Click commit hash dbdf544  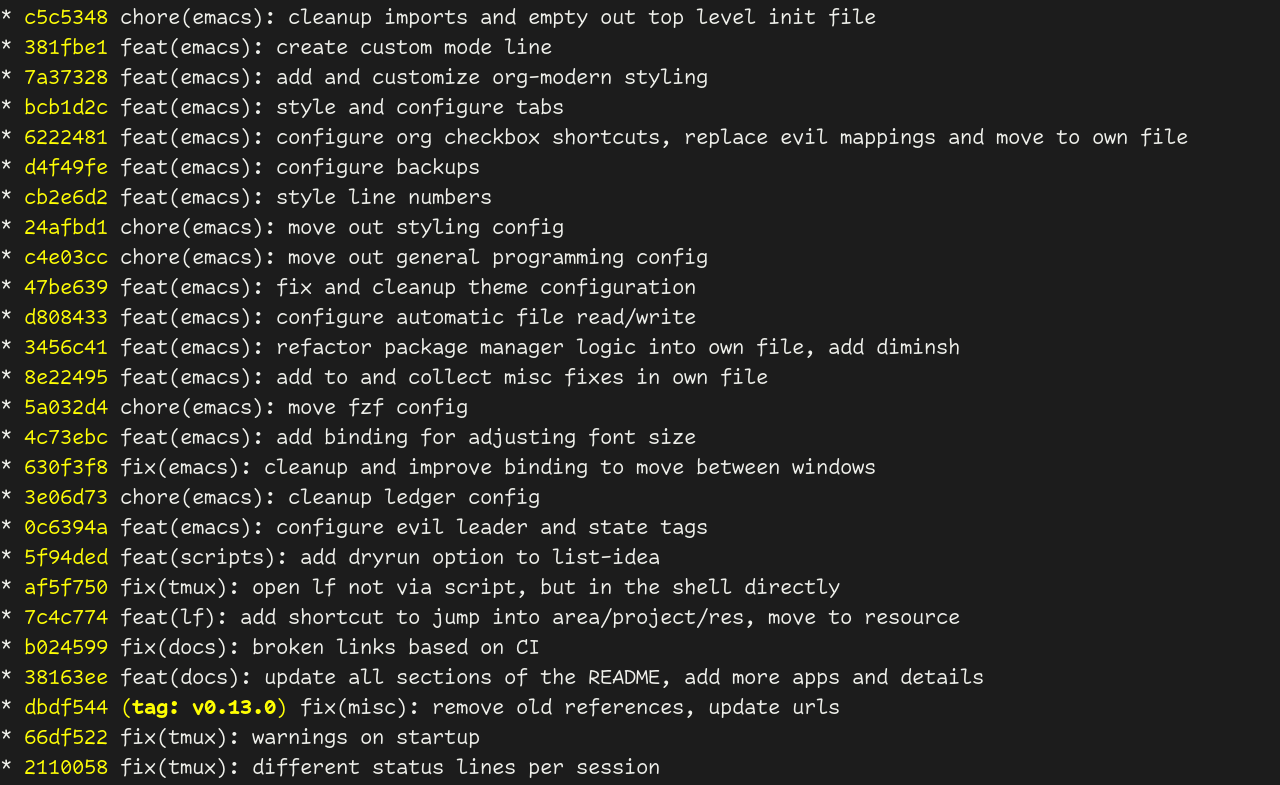tap(66, 707)
